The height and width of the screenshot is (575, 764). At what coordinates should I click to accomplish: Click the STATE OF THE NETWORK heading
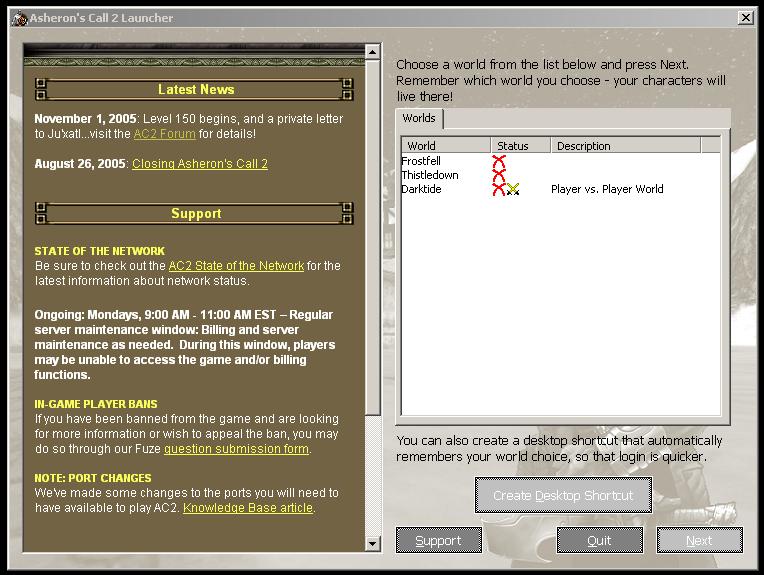click(99, 251)
